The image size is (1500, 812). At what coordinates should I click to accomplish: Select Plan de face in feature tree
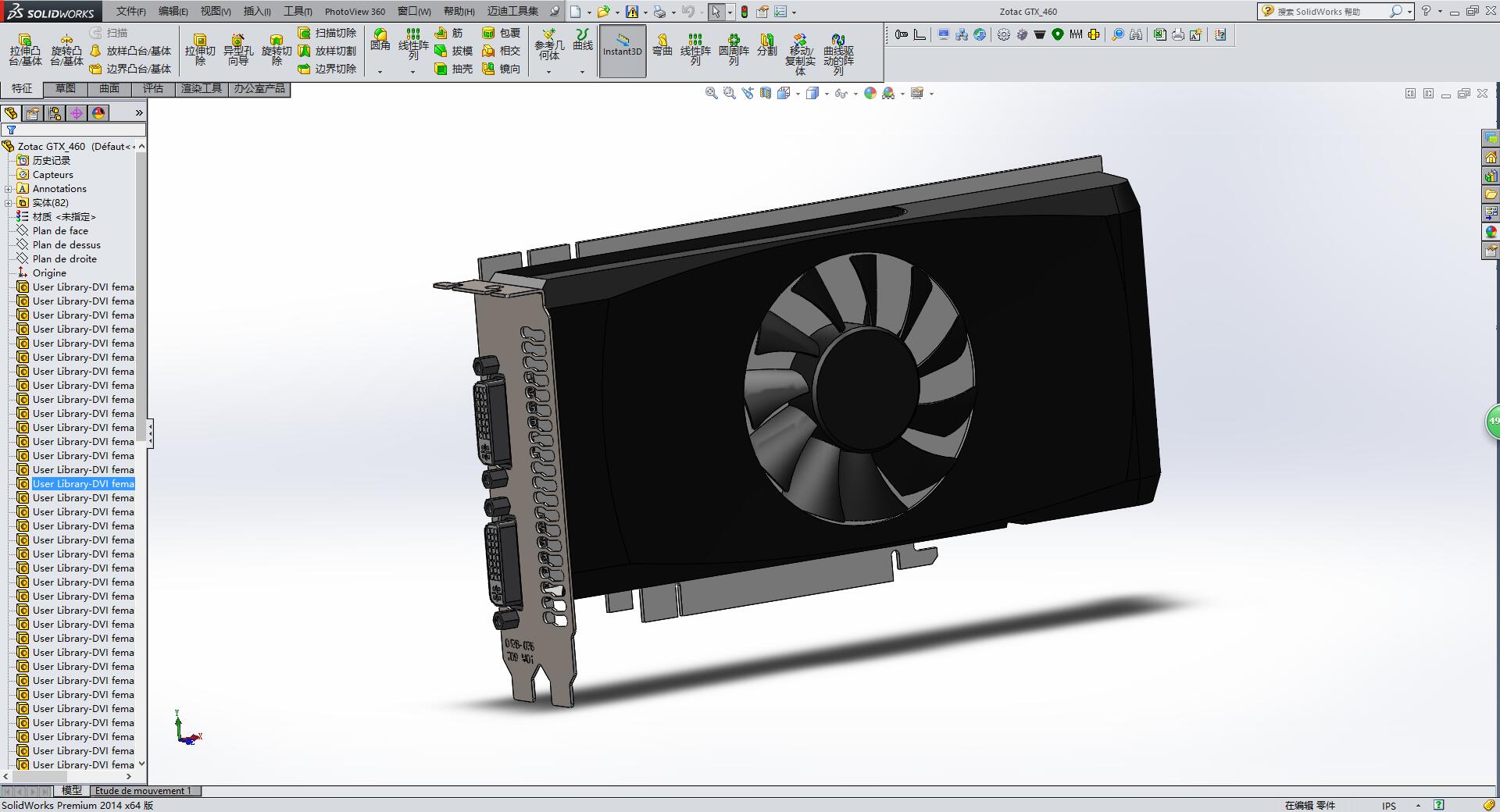click(60, 231)
